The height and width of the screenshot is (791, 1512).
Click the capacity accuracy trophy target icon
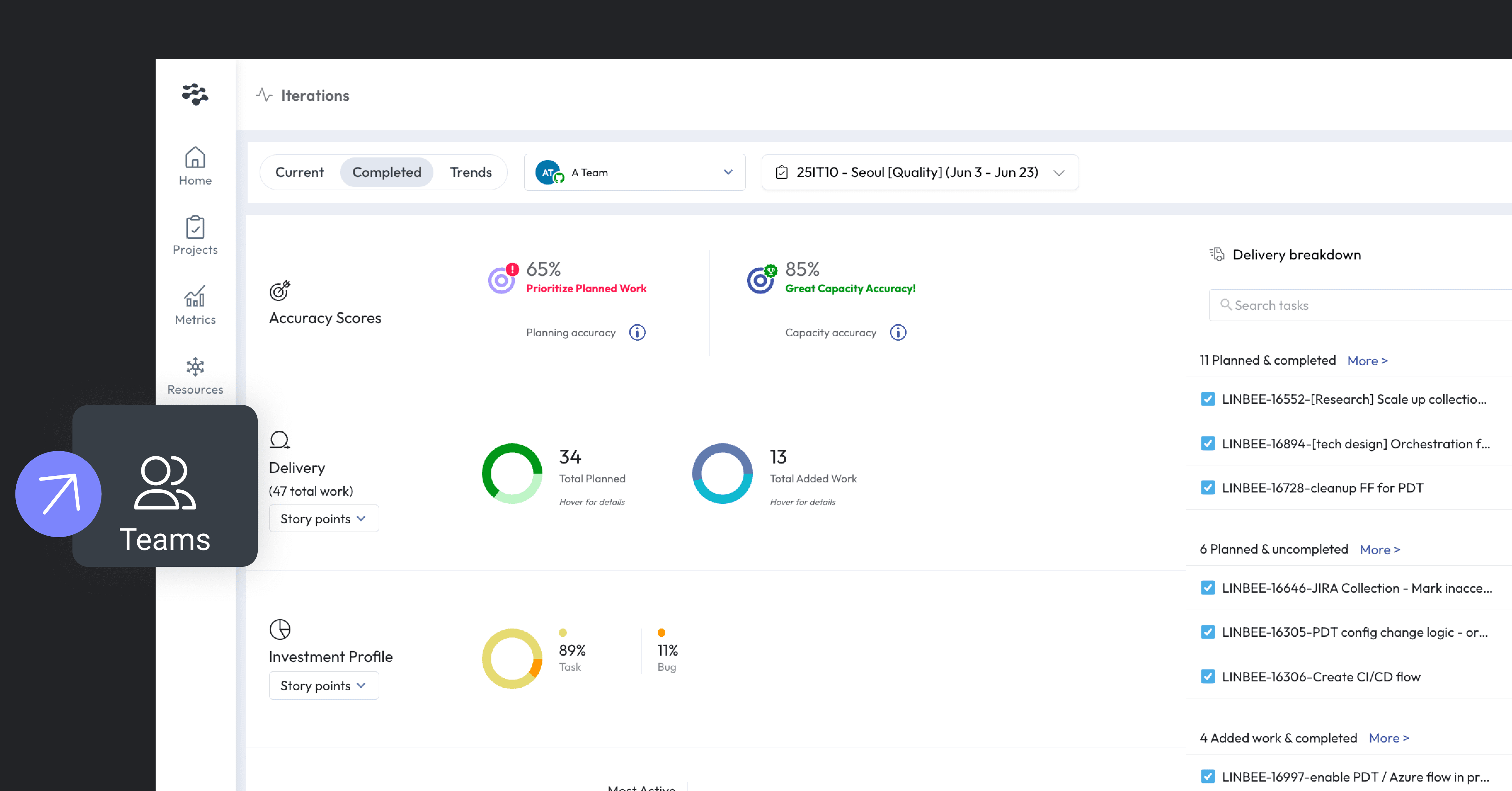[762, 279]
